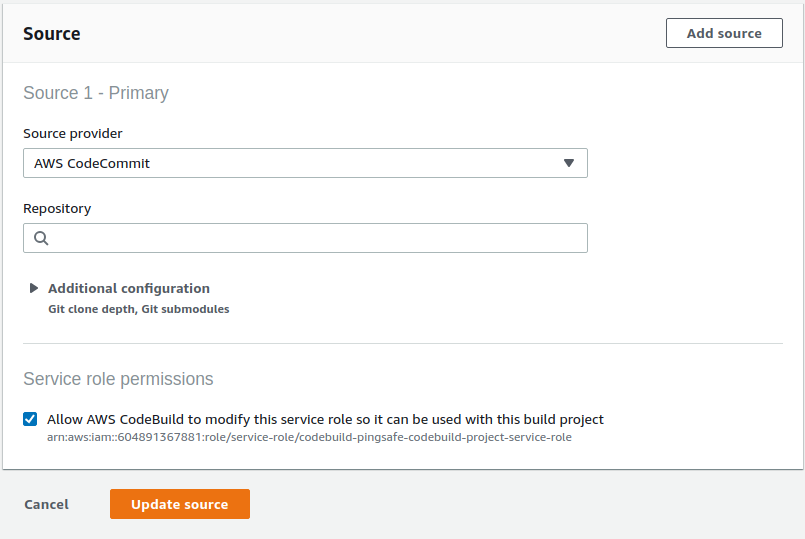Click the Repository search magnifier icon
Image resolution: width=805 pixels, height=539 pixels.
[41, 238]
